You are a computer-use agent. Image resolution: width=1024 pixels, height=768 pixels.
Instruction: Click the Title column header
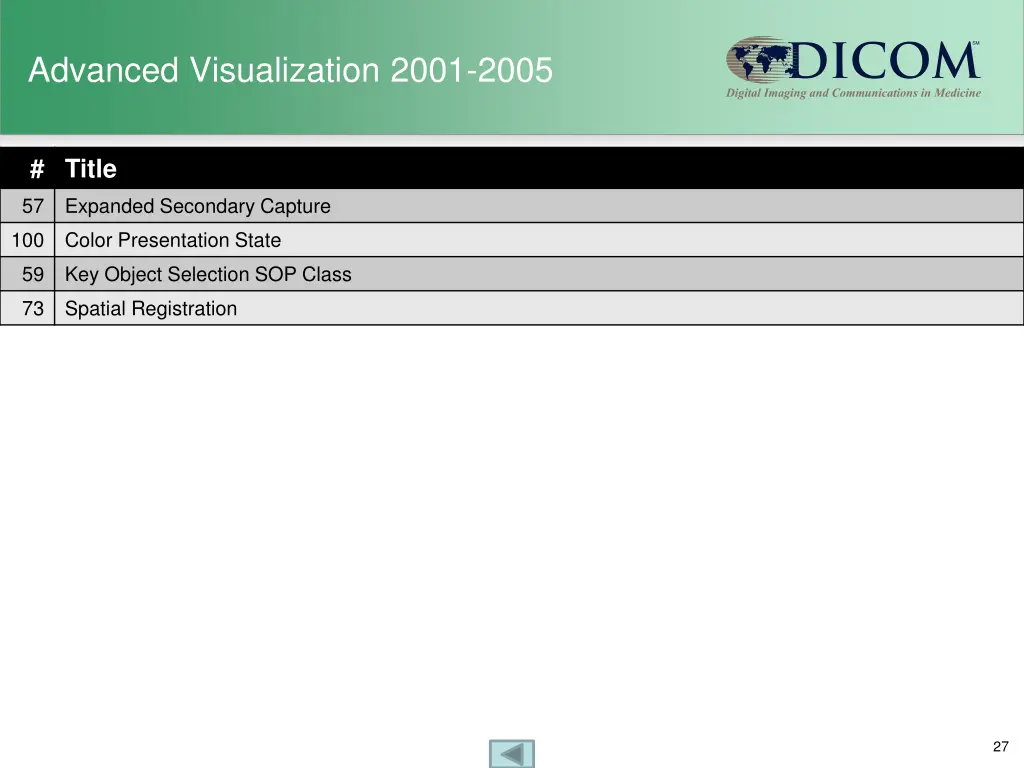click(91, 169)
